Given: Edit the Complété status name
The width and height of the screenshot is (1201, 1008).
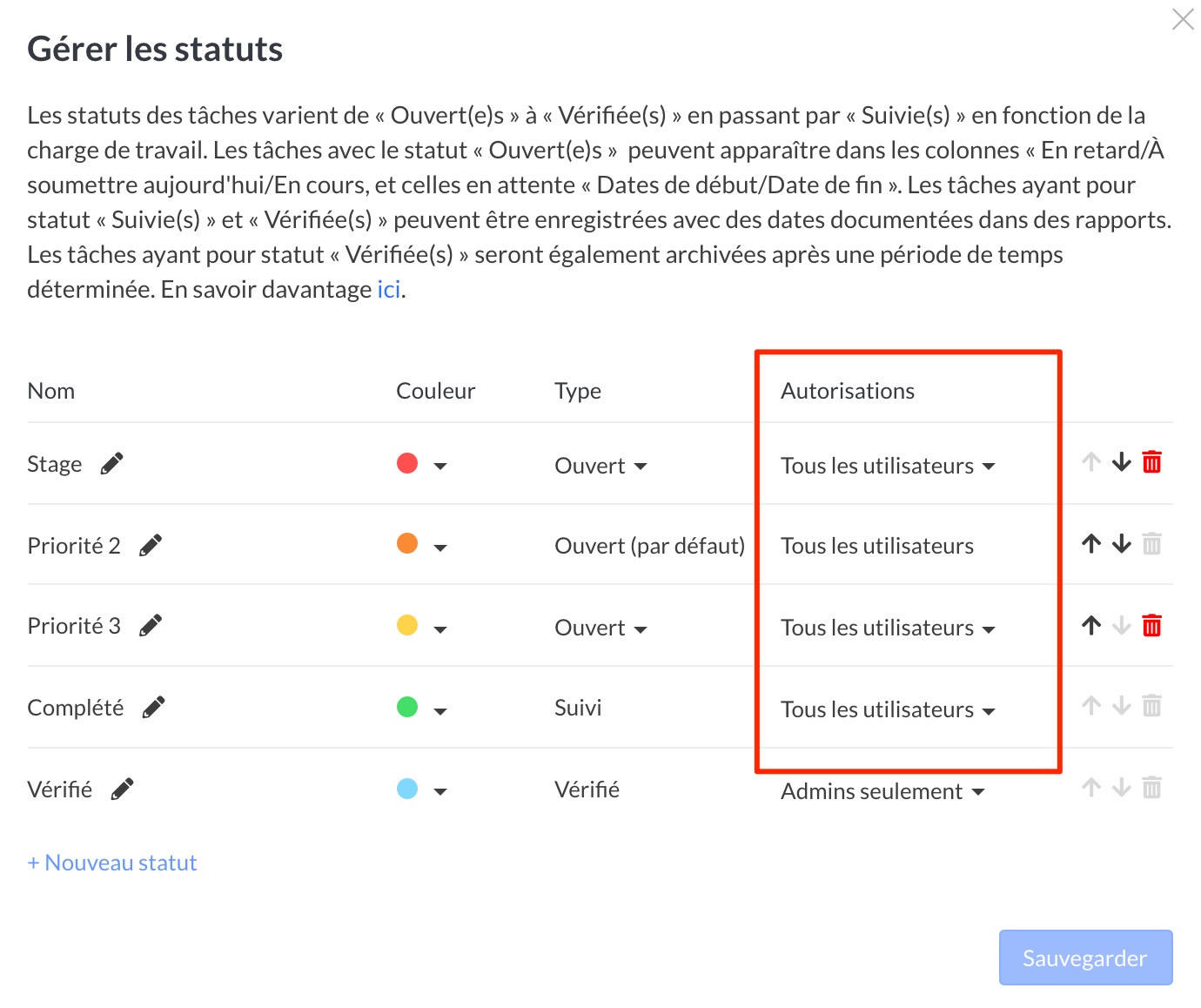Looking at the screenshot, I should 153,708.
